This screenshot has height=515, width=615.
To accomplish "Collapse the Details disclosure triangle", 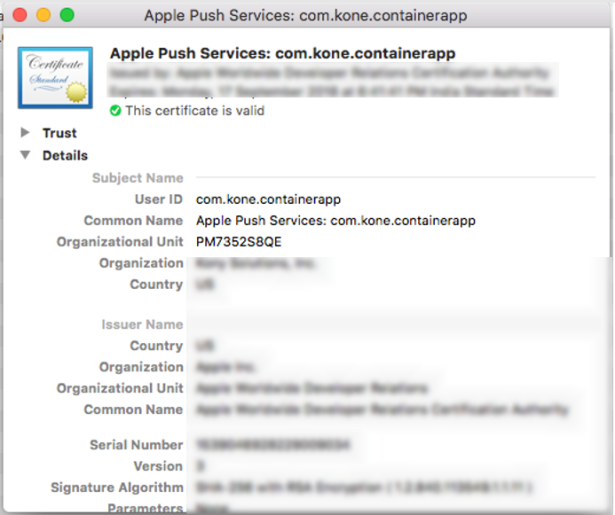I will coord(25,155).
